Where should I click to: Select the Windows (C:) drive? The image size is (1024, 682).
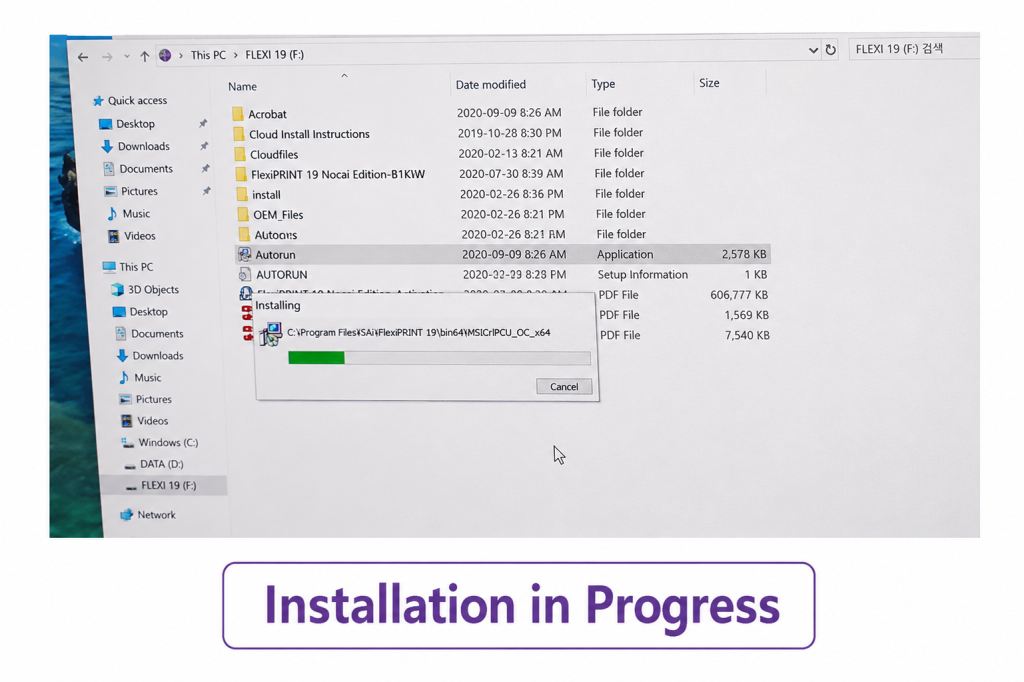[x=161, y=442]
